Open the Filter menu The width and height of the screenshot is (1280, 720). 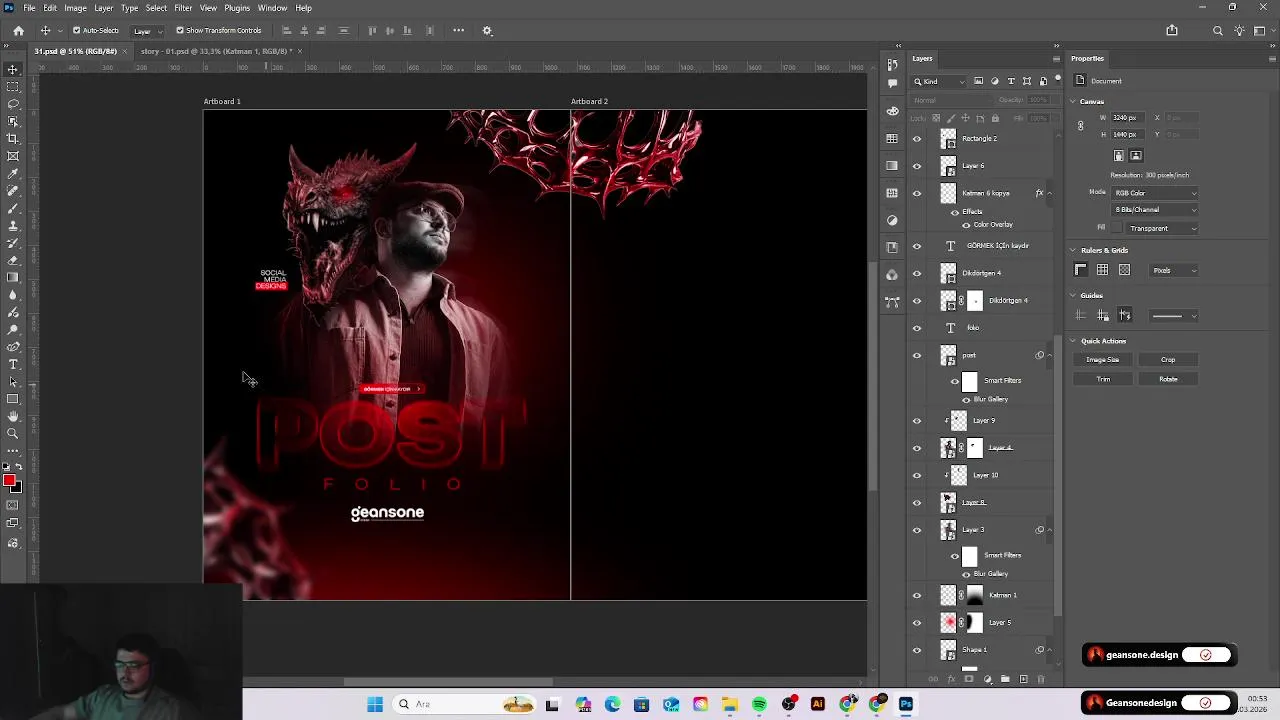click(x=183, y=8)
